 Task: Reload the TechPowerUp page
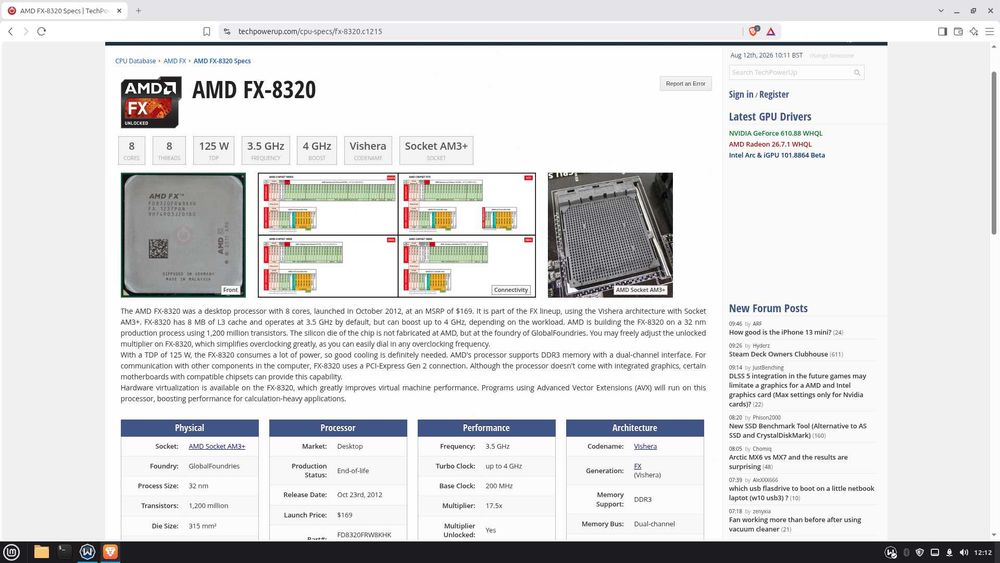[x=41, y=31]
